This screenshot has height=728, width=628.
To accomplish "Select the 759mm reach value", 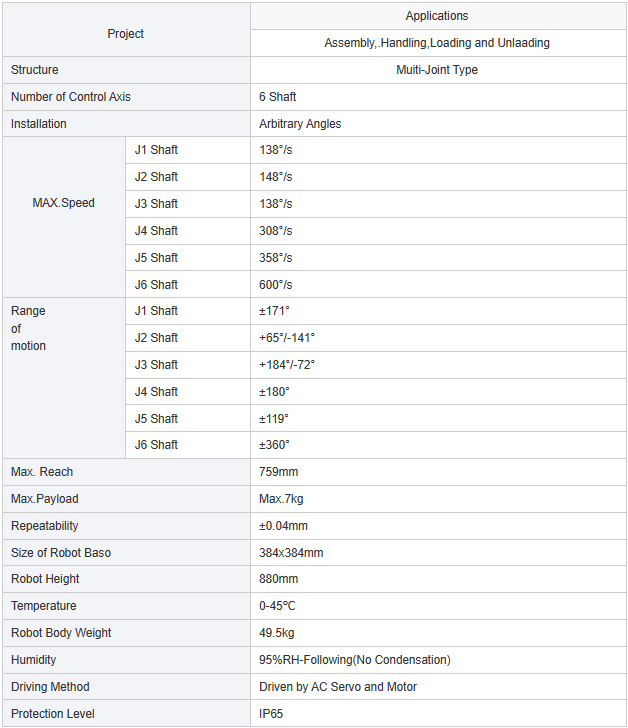I will (279, 472).
